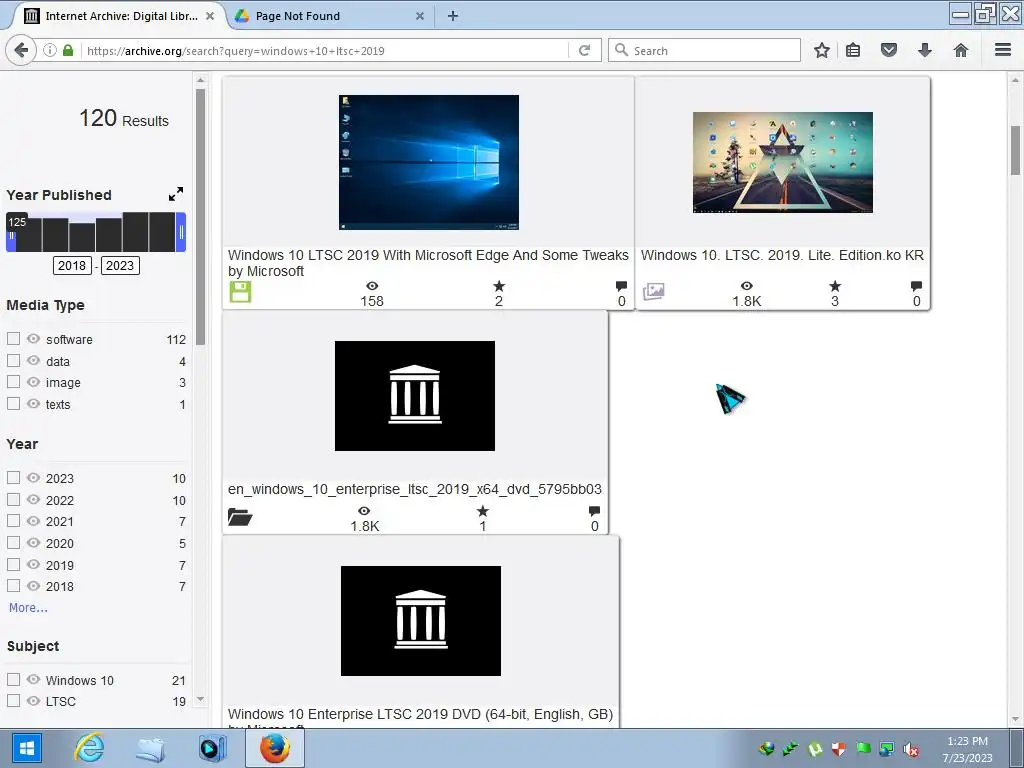This screenshot has width=1024, height=768.
Task: Open the media player taskbar icon
Action: pos(212,748)
